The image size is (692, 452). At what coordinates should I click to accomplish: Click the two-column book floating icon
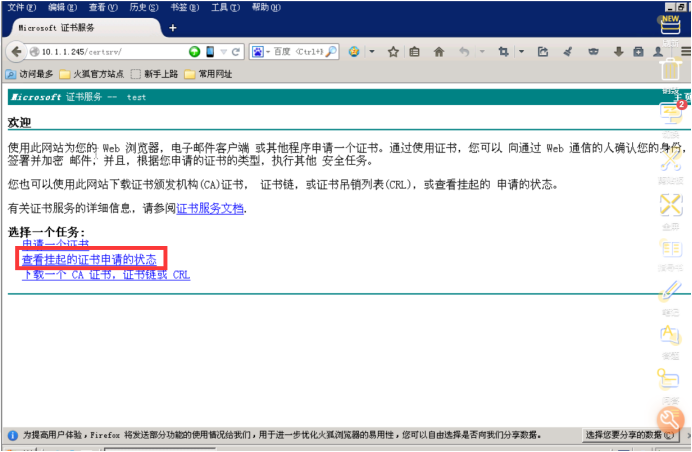pos(671,249)
